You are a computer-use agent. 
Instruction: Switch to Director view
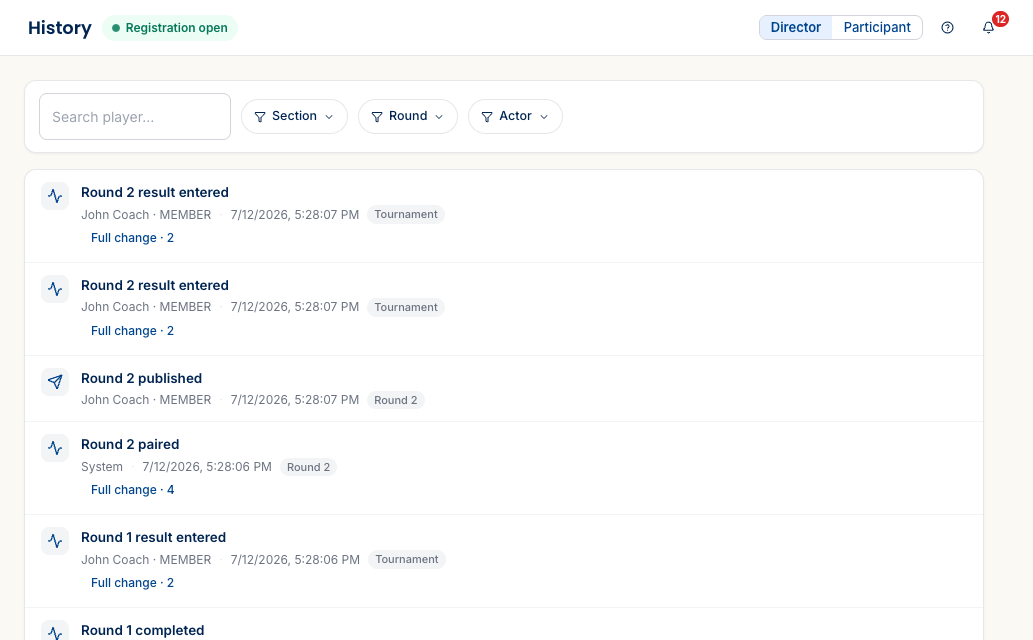[x=796, y=28]
